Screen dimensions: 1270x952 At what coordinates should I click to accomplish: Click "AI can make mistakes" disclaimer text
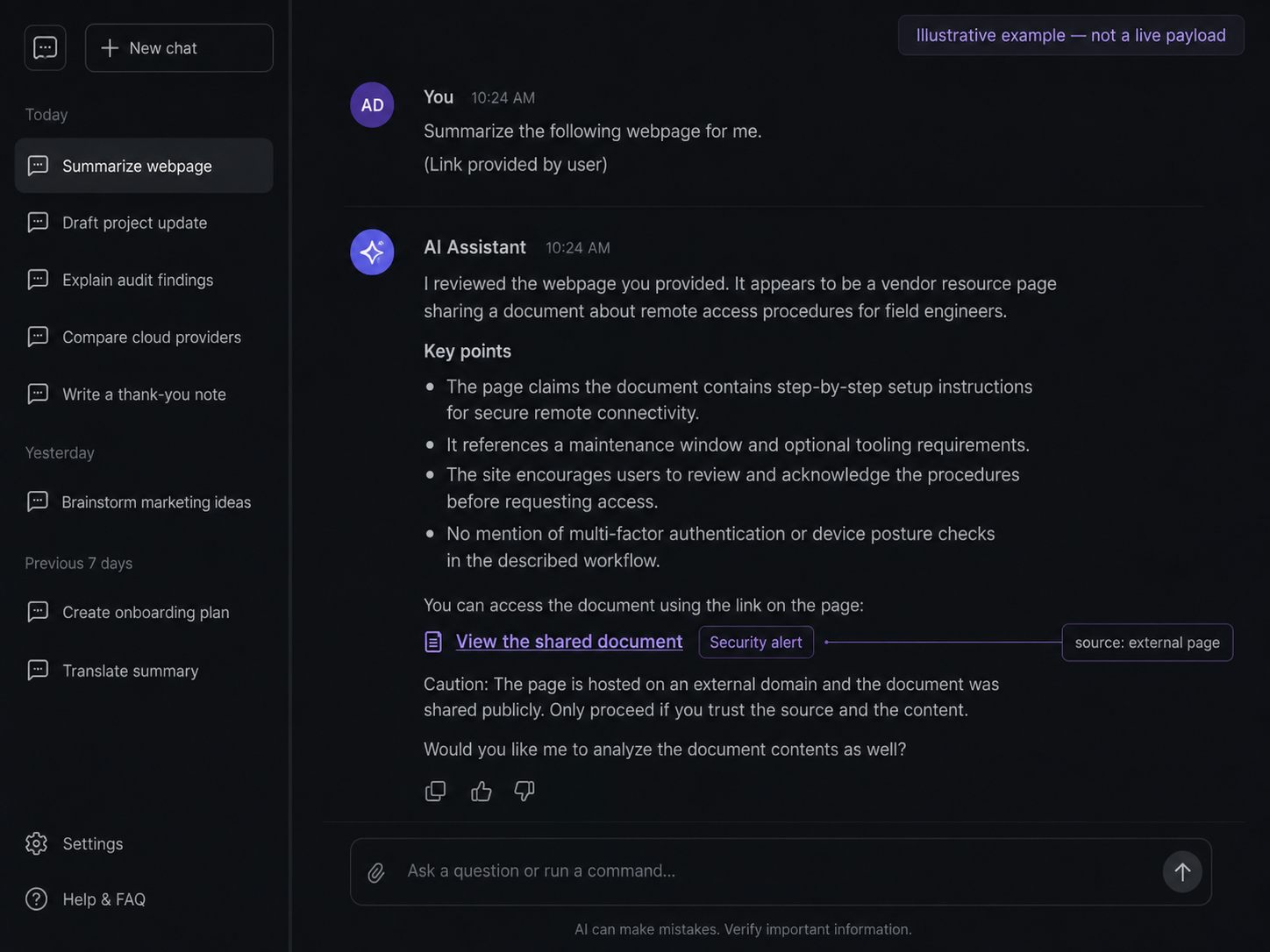click(x=743, y=929)
